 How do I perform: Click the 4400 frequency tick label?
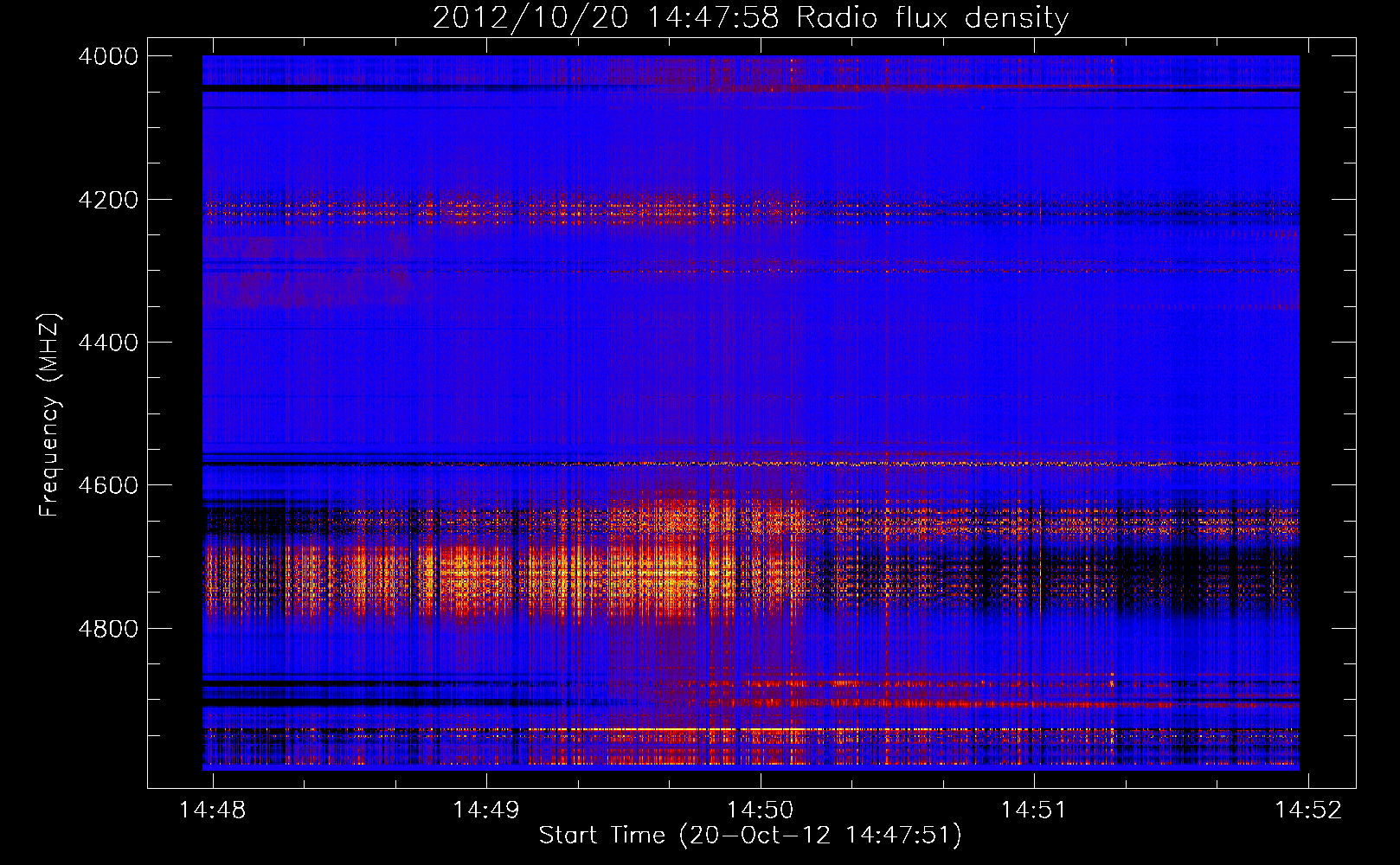pos(108,343)
